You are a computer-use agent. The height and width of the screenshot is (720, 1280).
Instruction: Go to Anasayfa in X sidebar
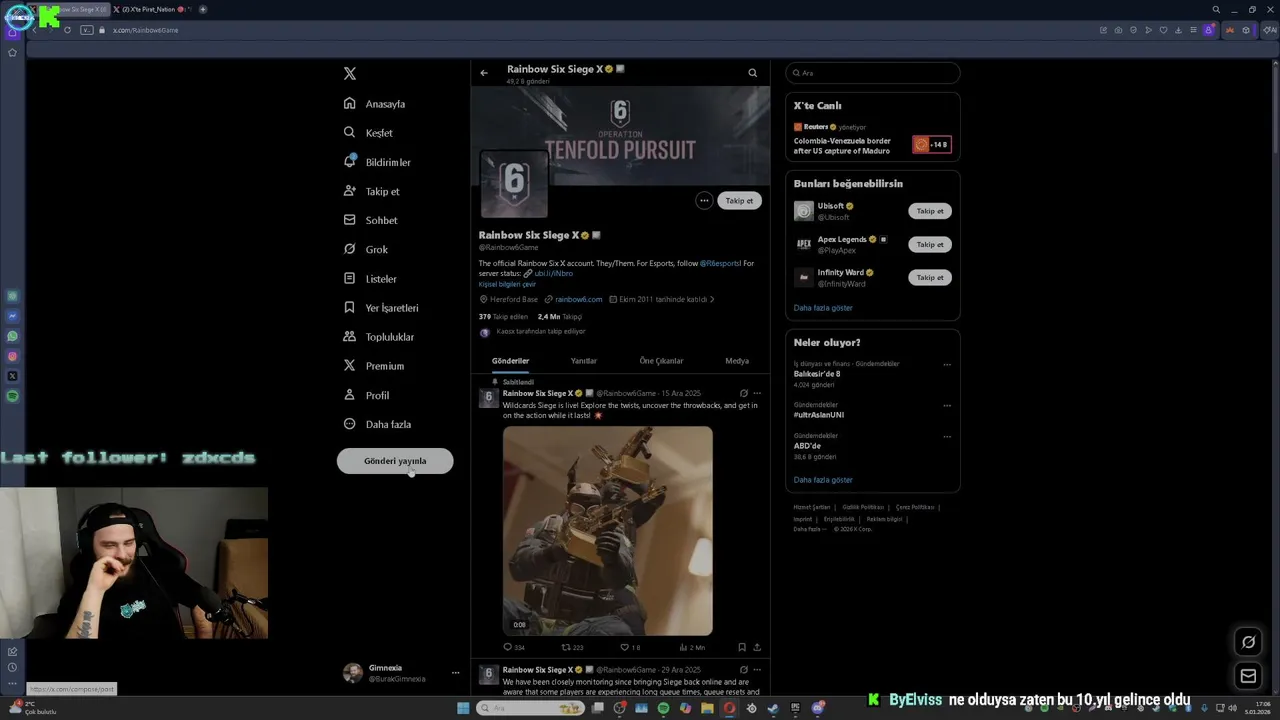click(x=375, y=104)
